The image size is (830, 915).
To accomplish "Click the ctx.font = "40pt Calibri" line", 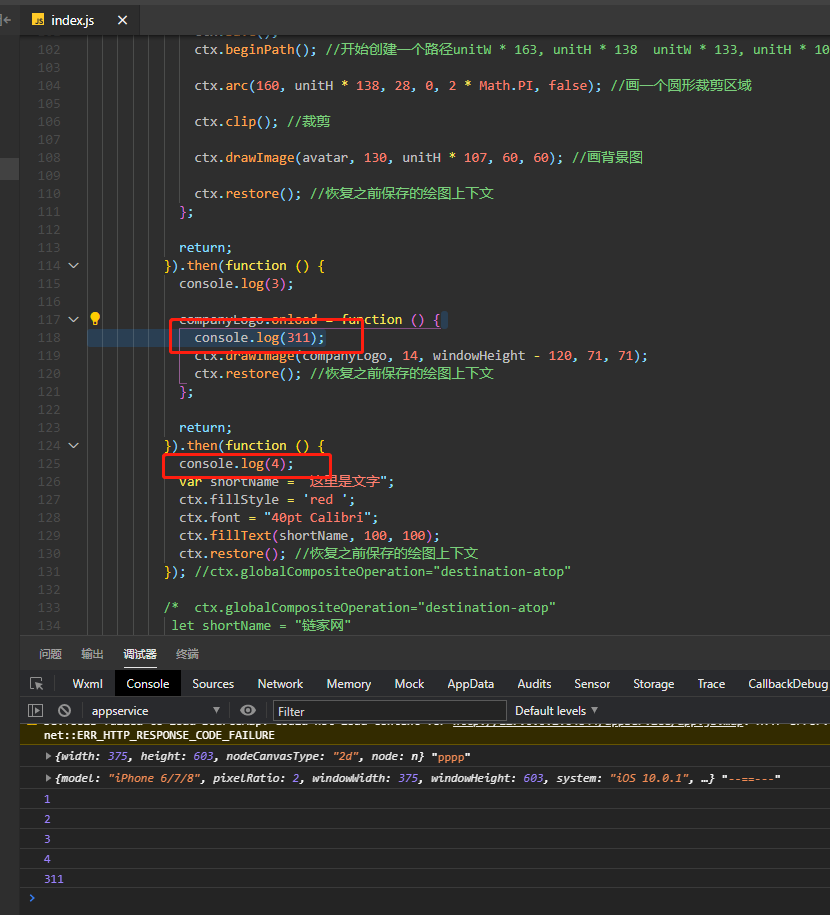I will 278,518.
